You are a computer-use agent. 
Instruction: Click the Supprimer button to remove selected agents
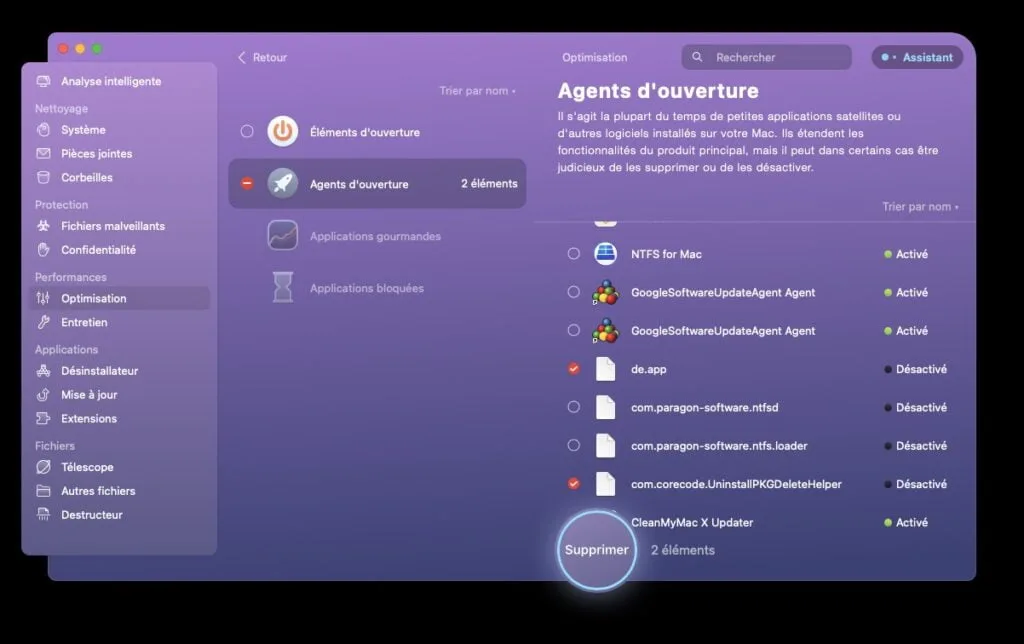pyautogui.click(x=597, y=549)
